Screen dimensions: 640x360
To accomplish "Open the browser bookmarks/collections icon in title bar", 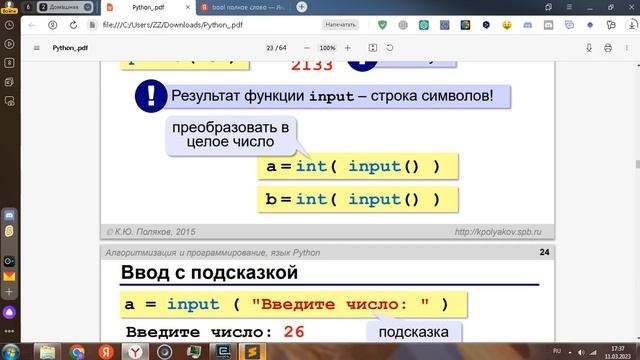I will 549,7.
